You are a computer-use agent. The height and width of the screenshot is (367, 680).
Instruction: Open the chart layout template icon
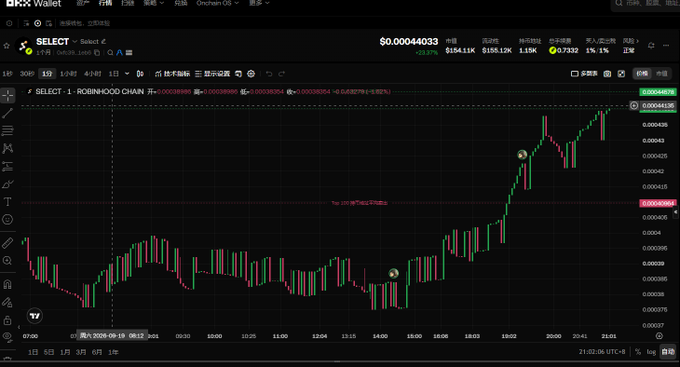tap(238, 74)
